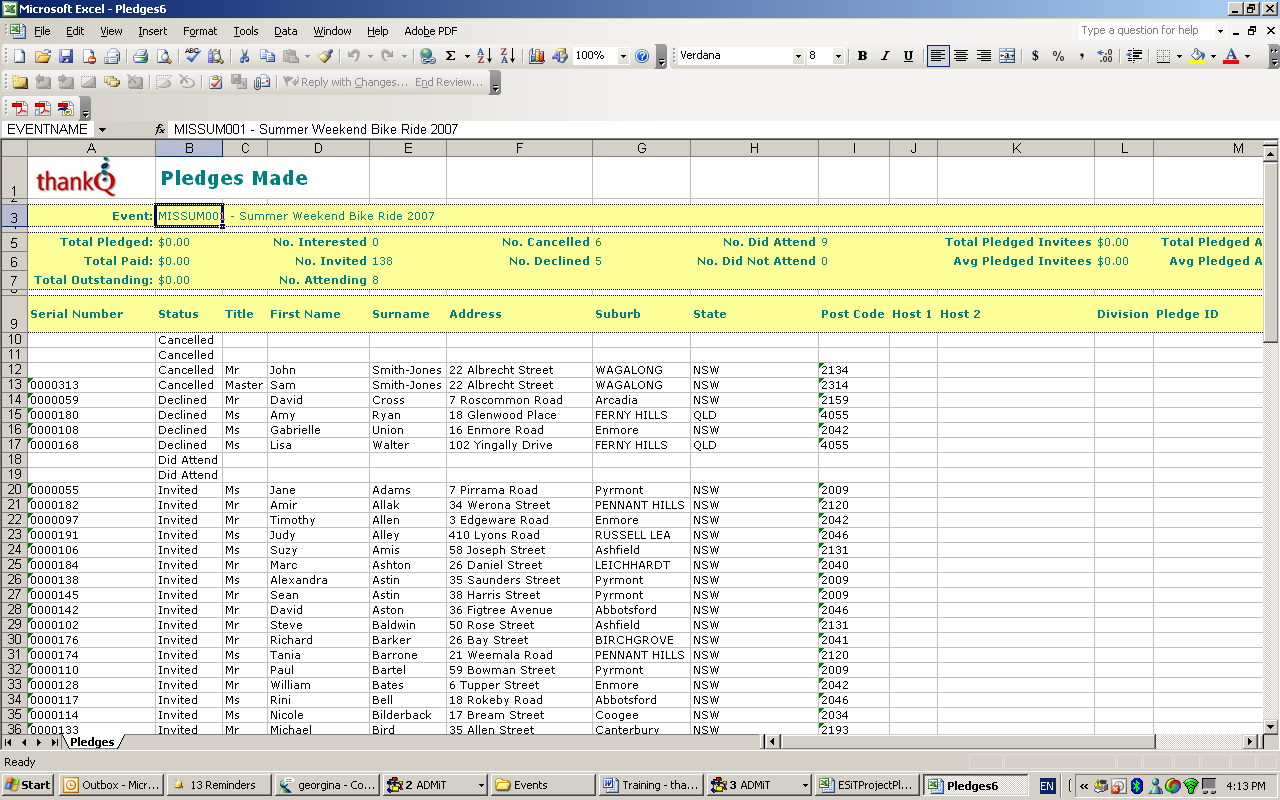Open the font color palette arrow
Viewport: 1280px width, 800px height.
[1247, 56]
